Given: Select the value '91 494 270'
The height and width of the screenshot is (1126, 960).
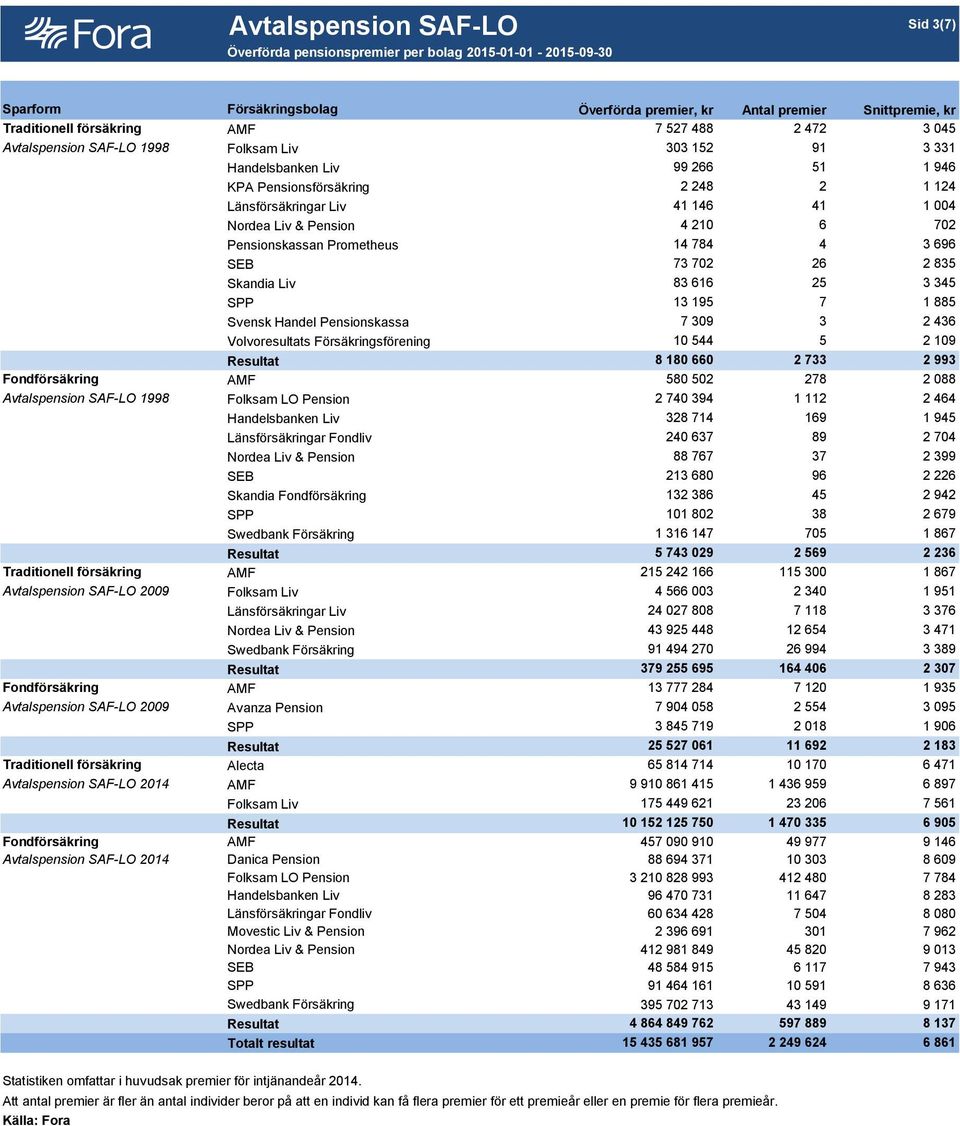Looking at the screenshot, I should (x=680, y=649).
